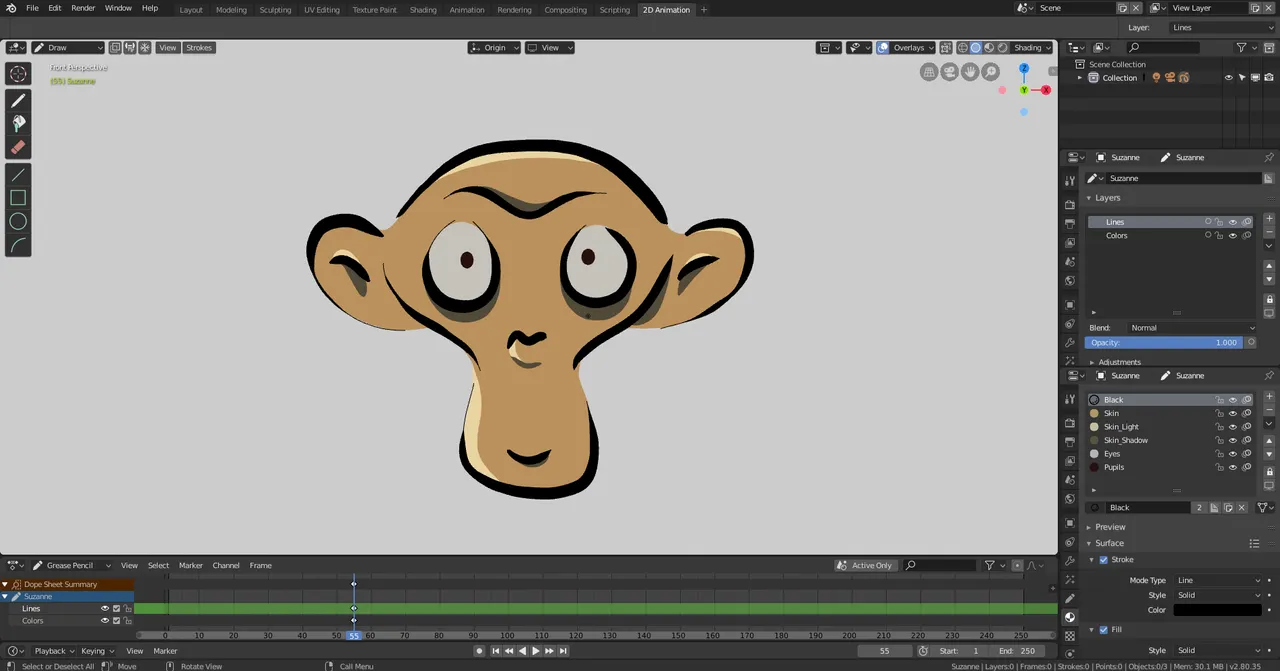This screenshot has width=1280, height=671.
Task: Switch to the Animation workspace tab
Action: [x=467, y=10]
